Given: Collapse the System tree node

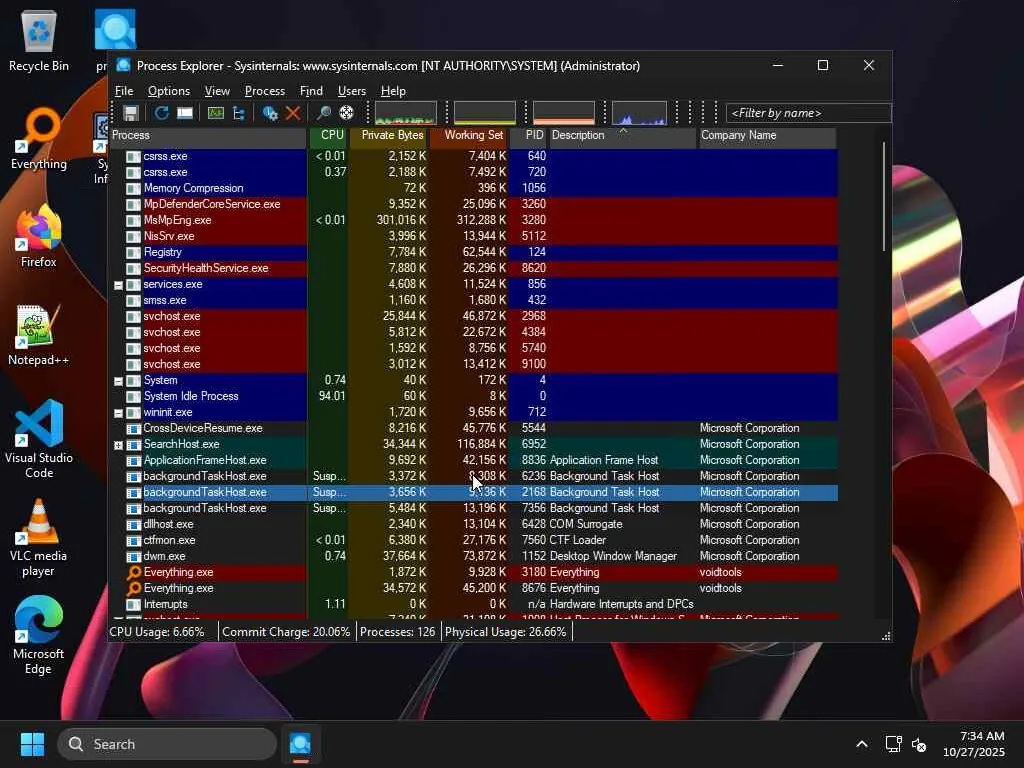Looking at the screenshot, I should (x=118, y=381).
